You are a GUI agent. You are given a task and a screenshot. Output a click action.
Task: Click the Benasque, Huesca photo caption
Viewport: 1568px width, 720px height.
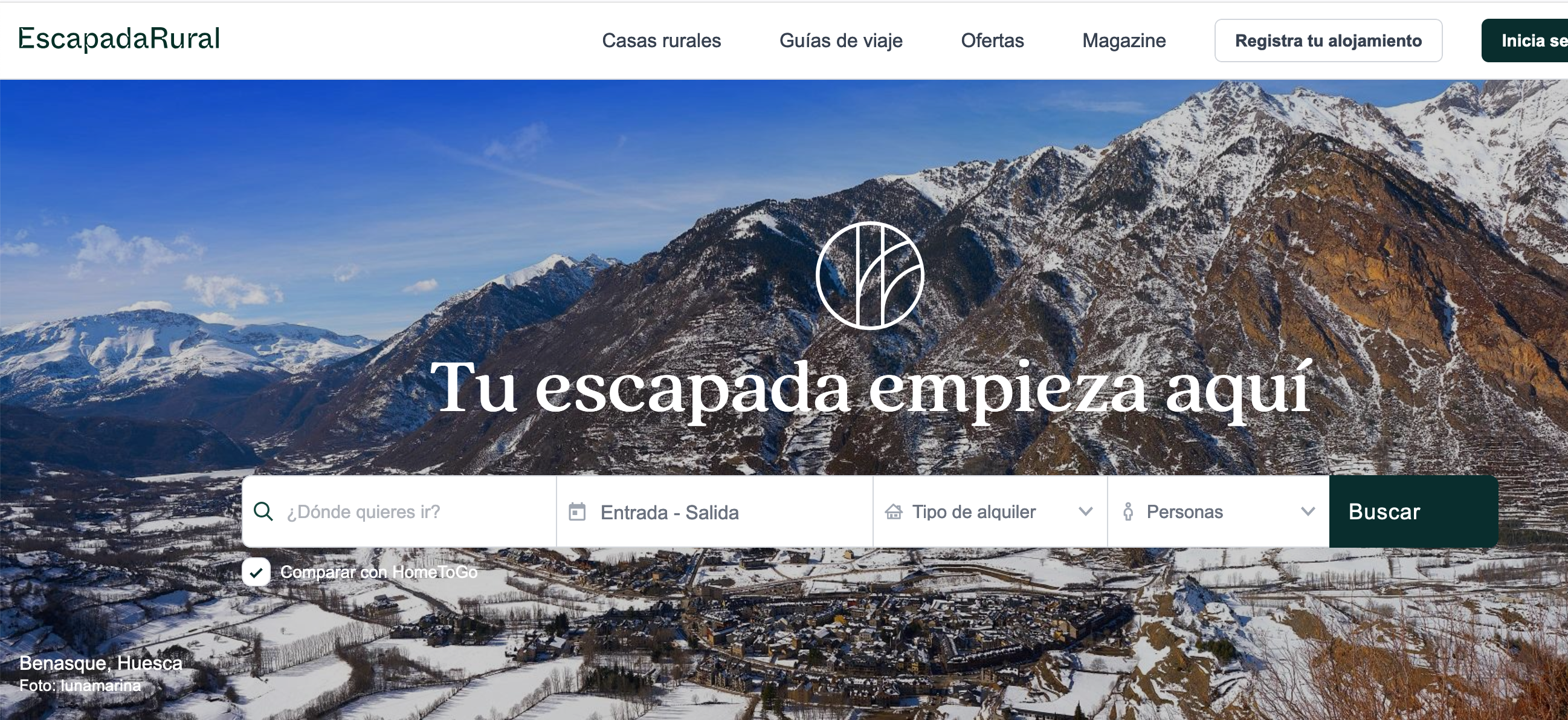point(101,663)
